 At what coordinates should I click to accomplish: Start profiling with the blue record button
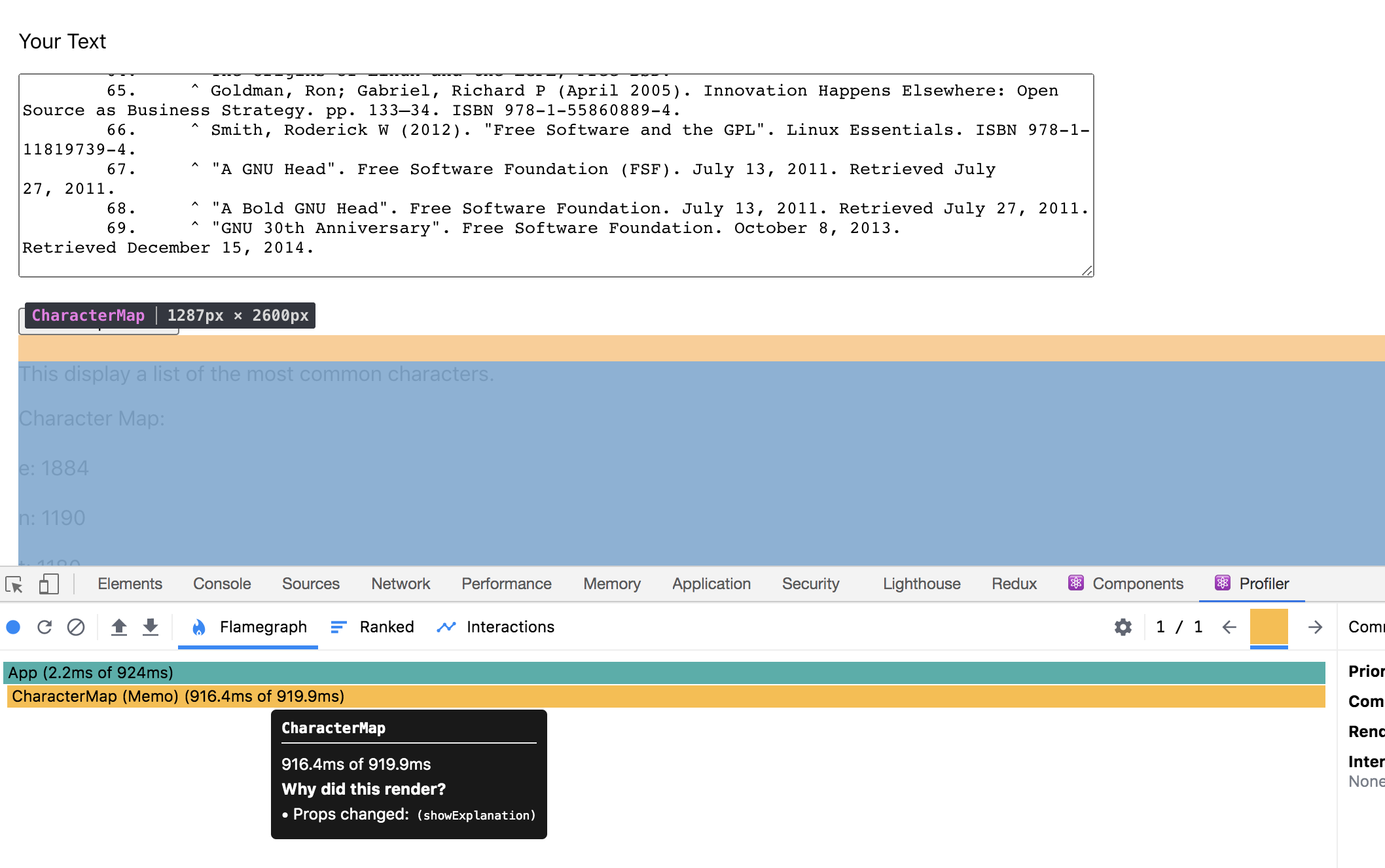[13, 627]
